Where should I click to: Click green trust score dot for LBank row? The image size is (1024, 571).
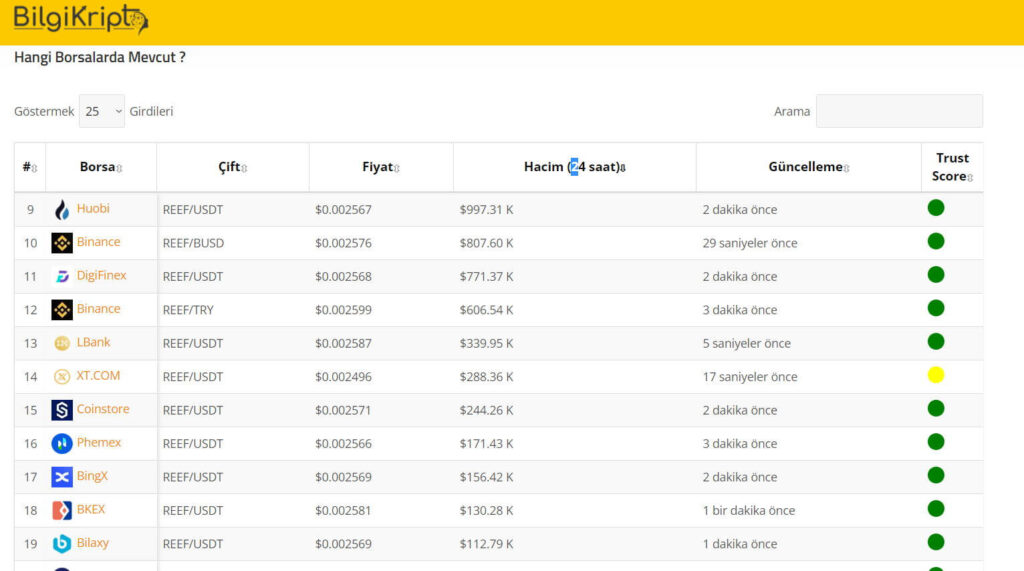(936, 342)
